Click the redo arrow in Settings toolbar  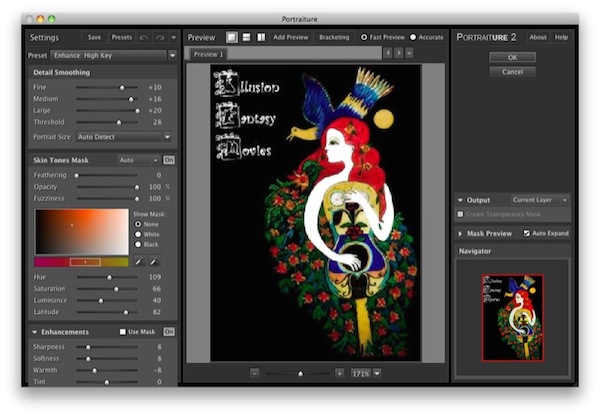tap(160, 38)
